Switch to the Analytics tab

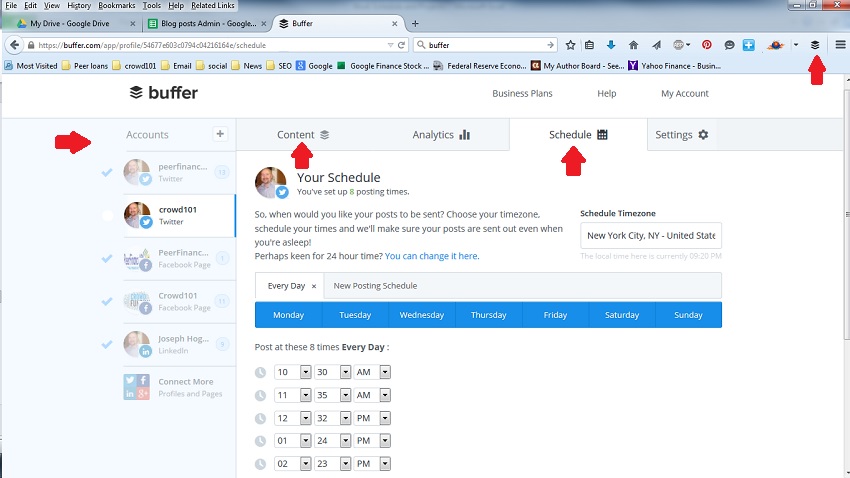[441, 134]
